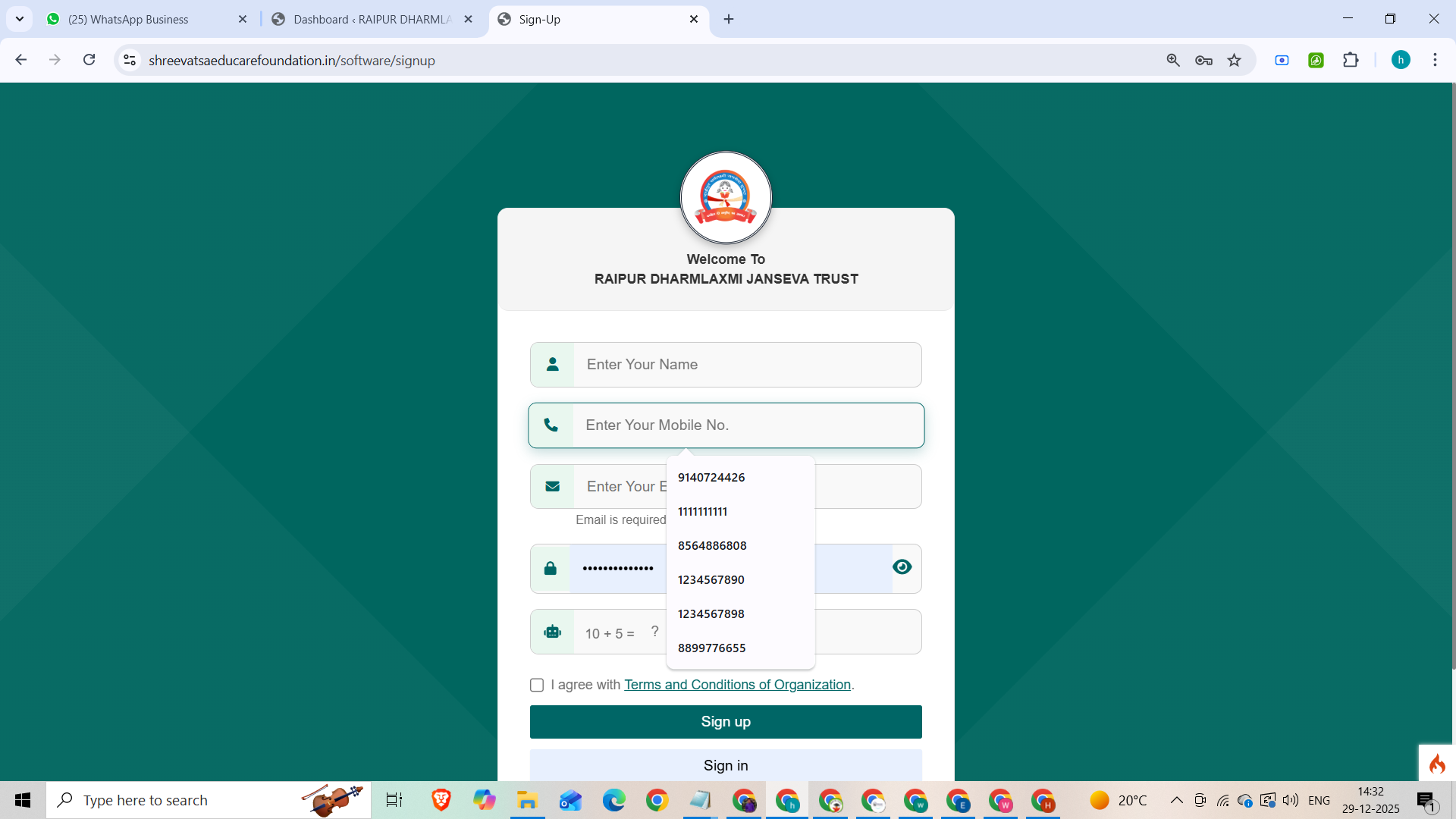Reload the current page
Screen dimensions: 1456x819
click(89, 60)
